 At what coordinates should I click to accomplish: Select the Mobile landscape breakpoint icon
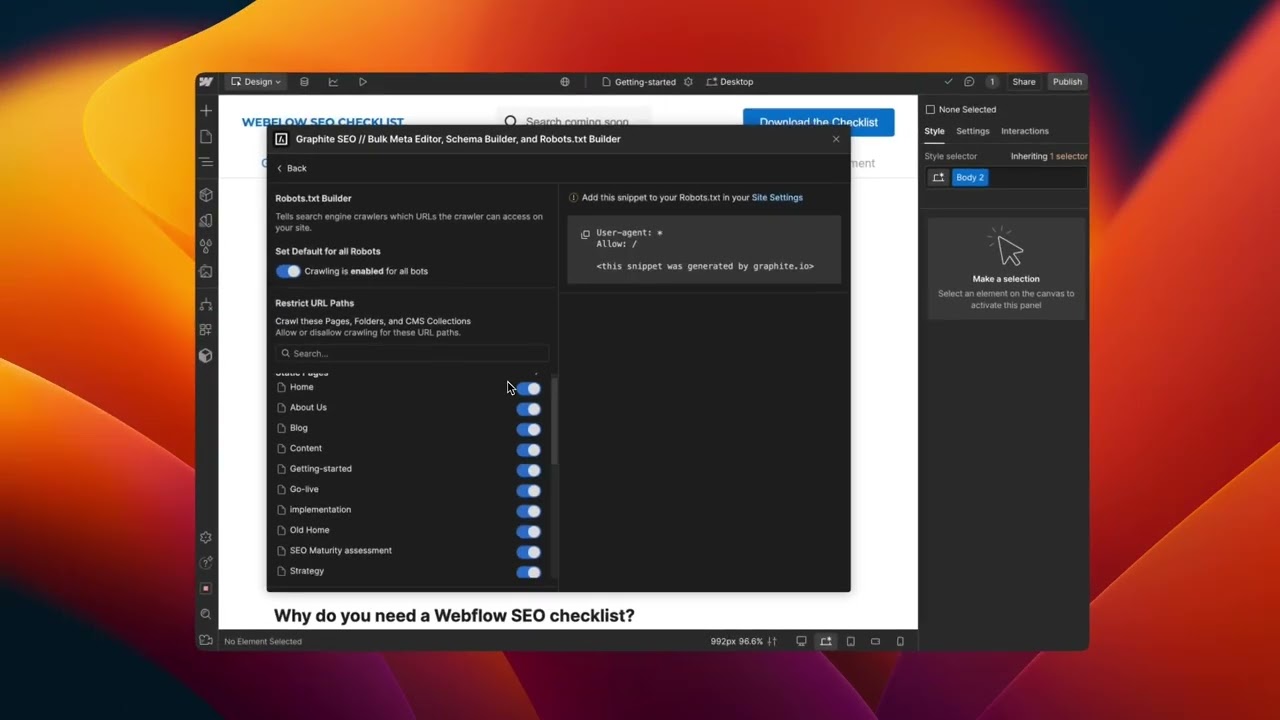pyautogui.click(x=875, y=641)
